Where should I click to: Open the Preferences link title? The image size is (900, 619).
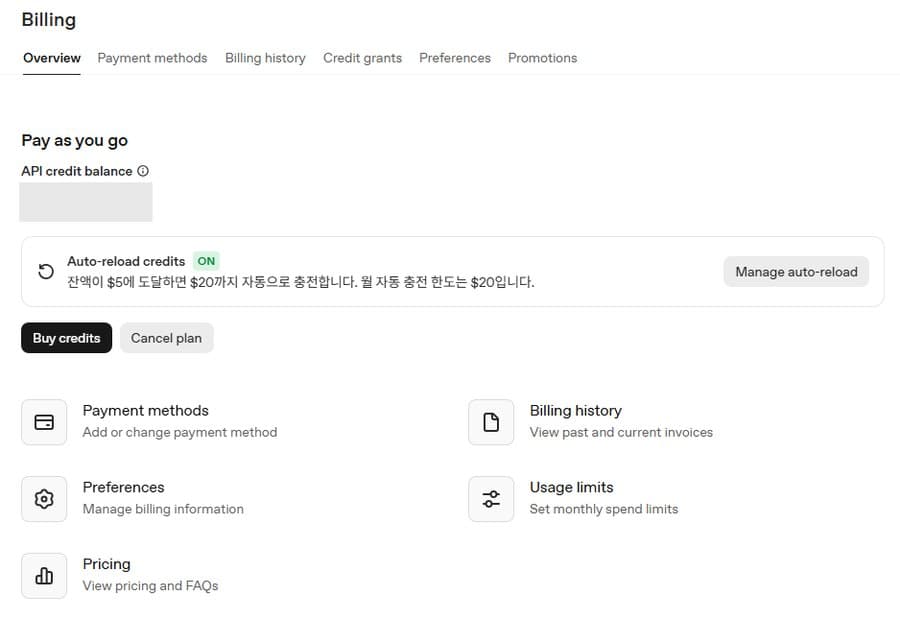tap(123, 488)
